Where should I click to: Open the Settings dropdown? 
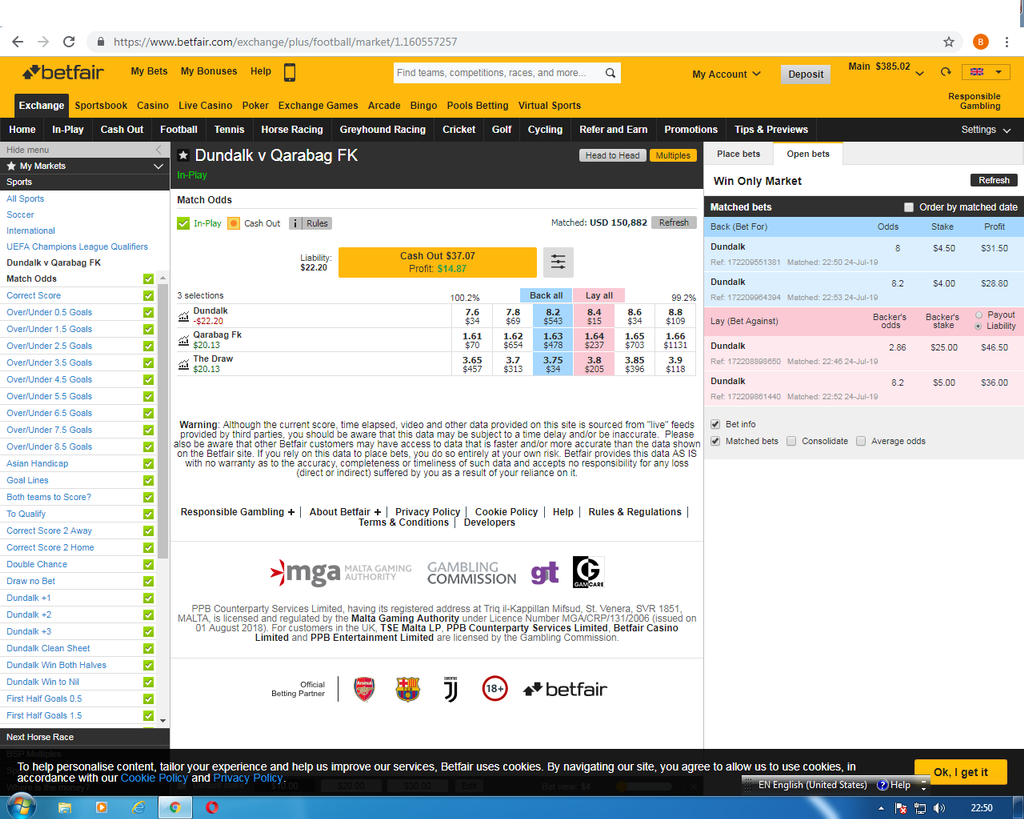coord(985,130)
